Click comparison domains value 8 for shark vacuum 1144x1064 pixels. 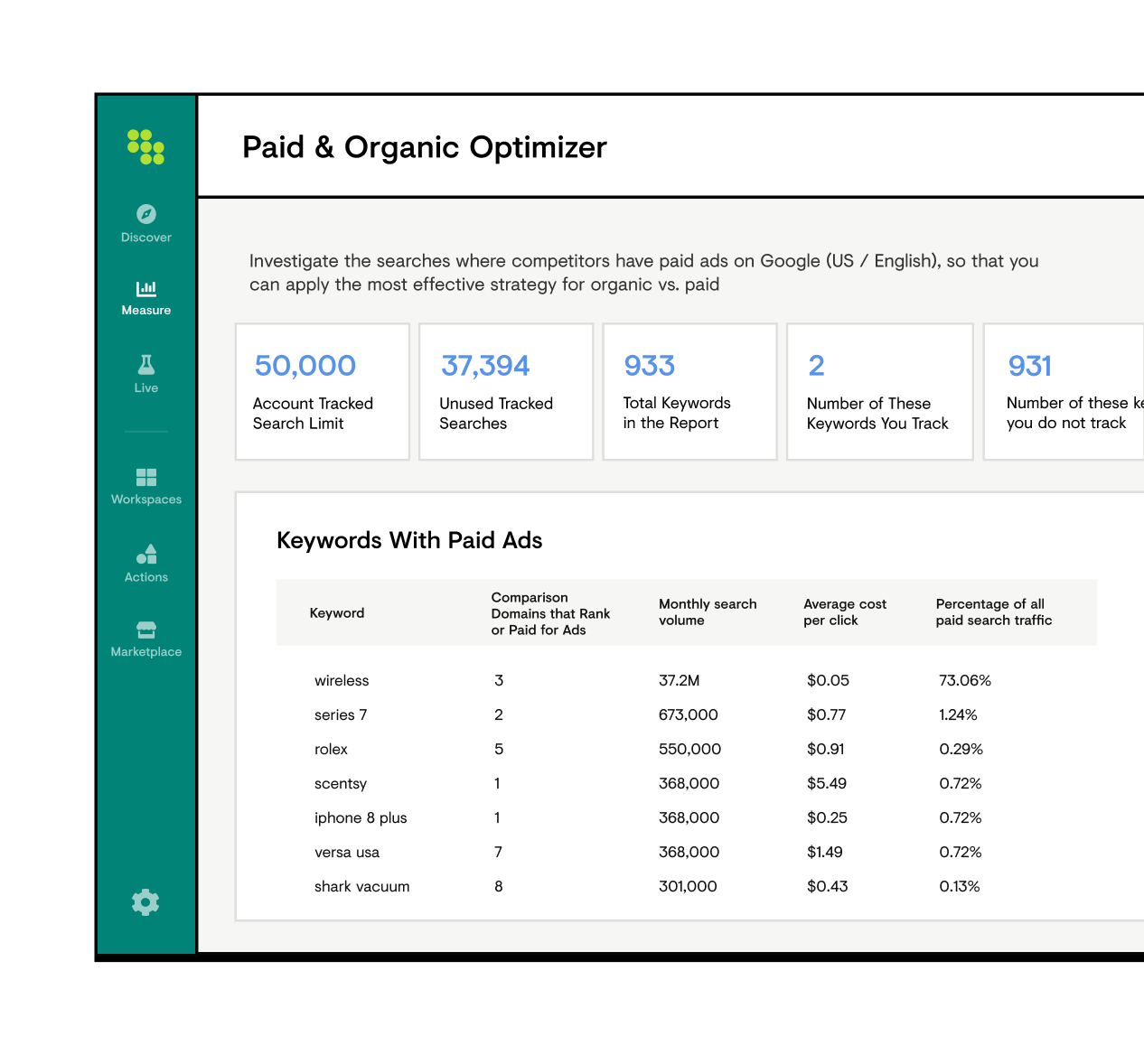(499, 886)
